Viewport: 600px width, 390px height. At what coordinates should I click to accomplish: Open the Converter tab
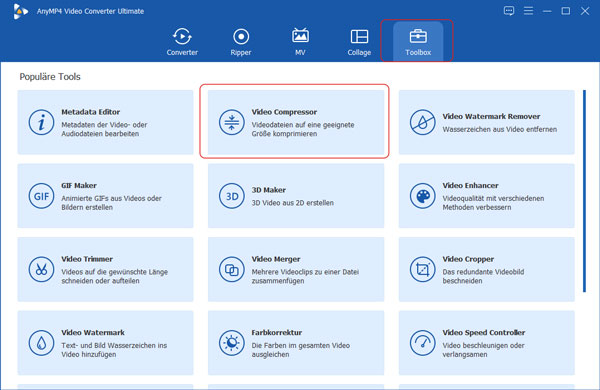(182, 42)
